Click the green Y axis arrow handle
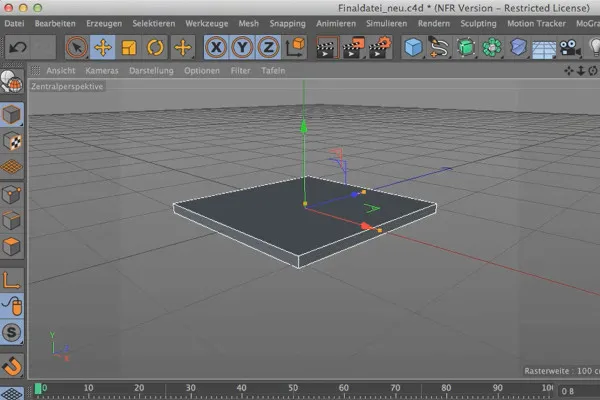The image size is (600, 400). click(304, 127)
